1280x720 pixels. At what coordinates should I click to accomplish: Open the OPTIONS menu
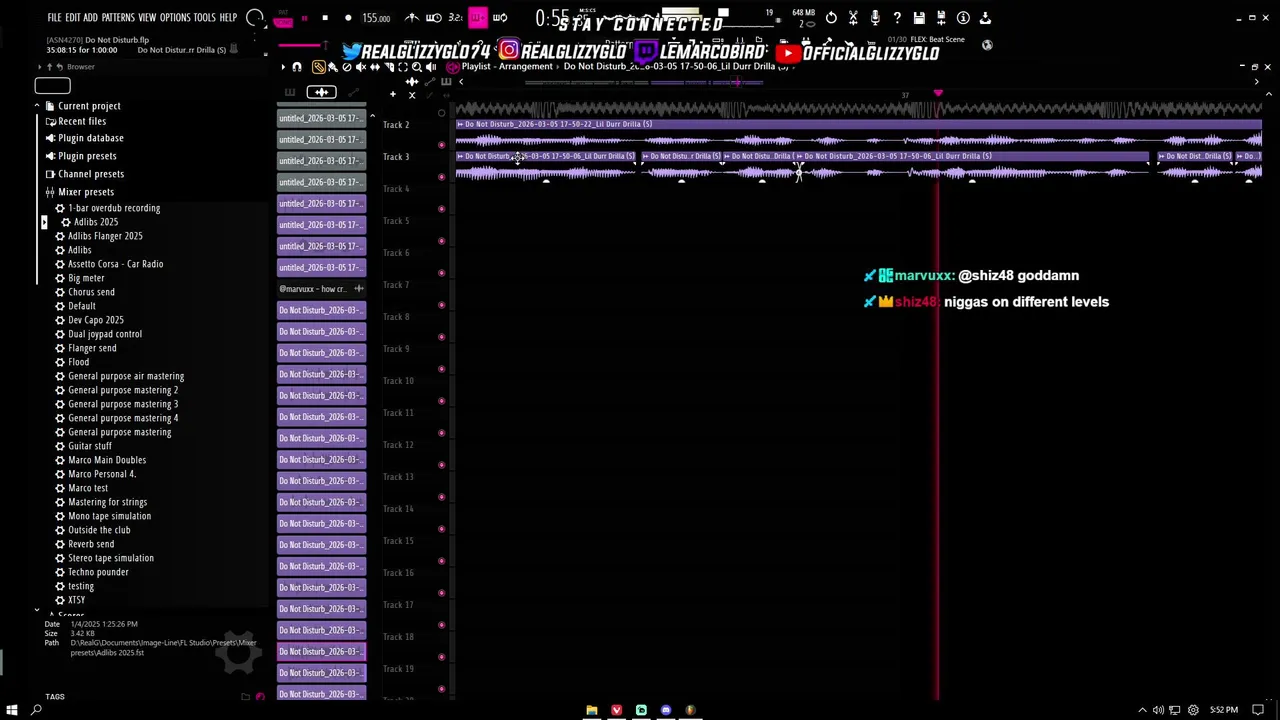pyautogui.click(x=175, y=18)
